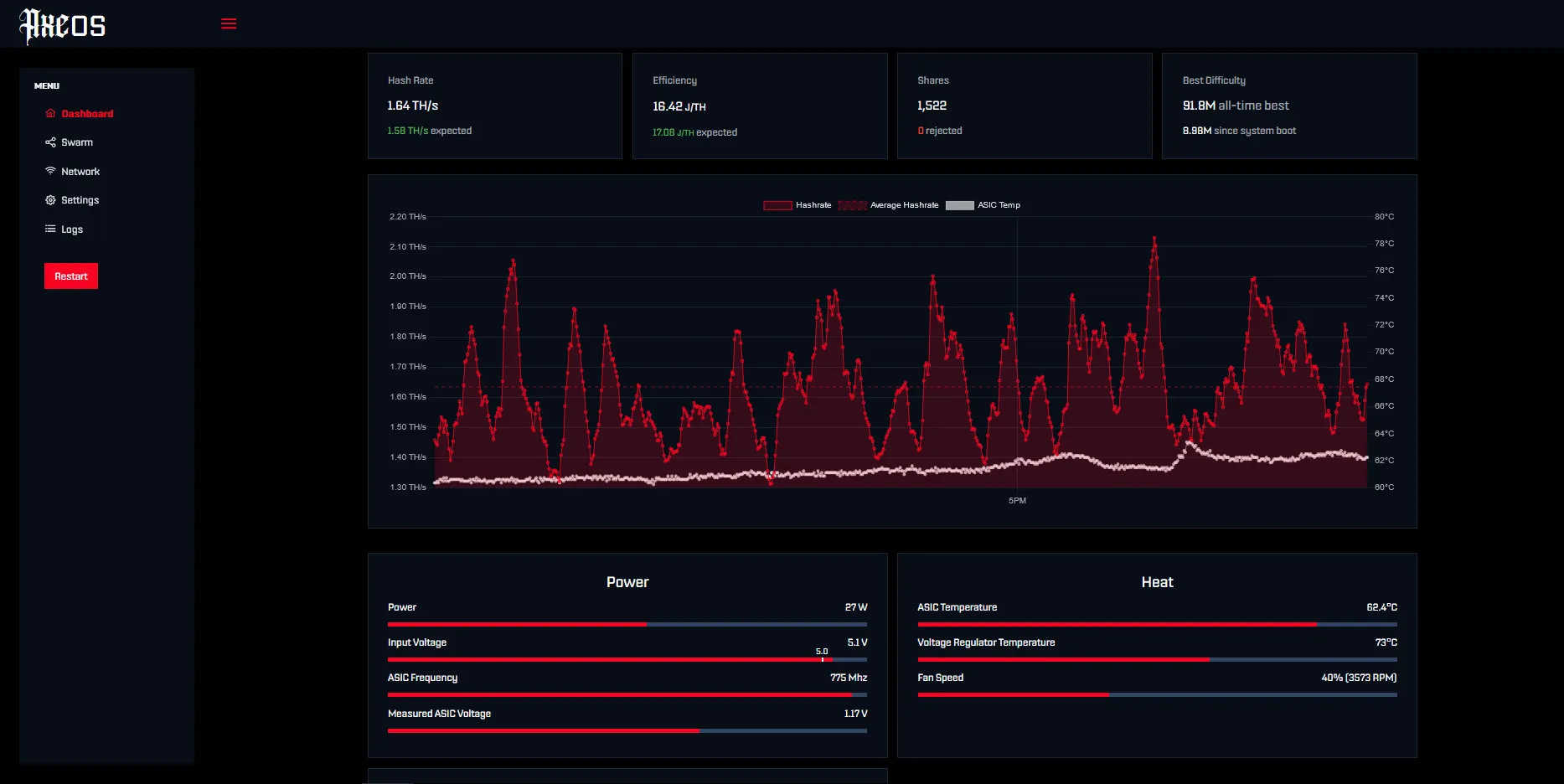The height and width of the screenshot is (784, 1564).
Task: Open the Dashboard via the home icon
Action: (50, 113)
